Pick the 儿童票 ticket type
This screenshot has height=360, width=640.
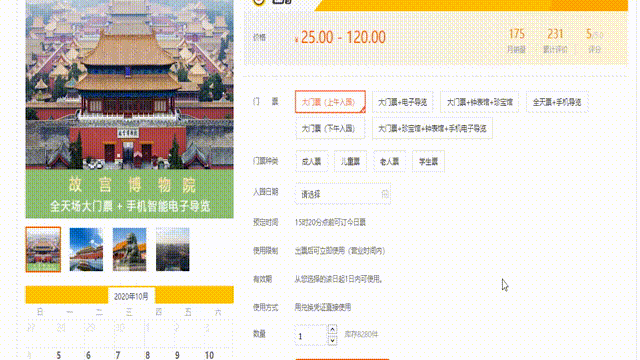coord(350,162)
